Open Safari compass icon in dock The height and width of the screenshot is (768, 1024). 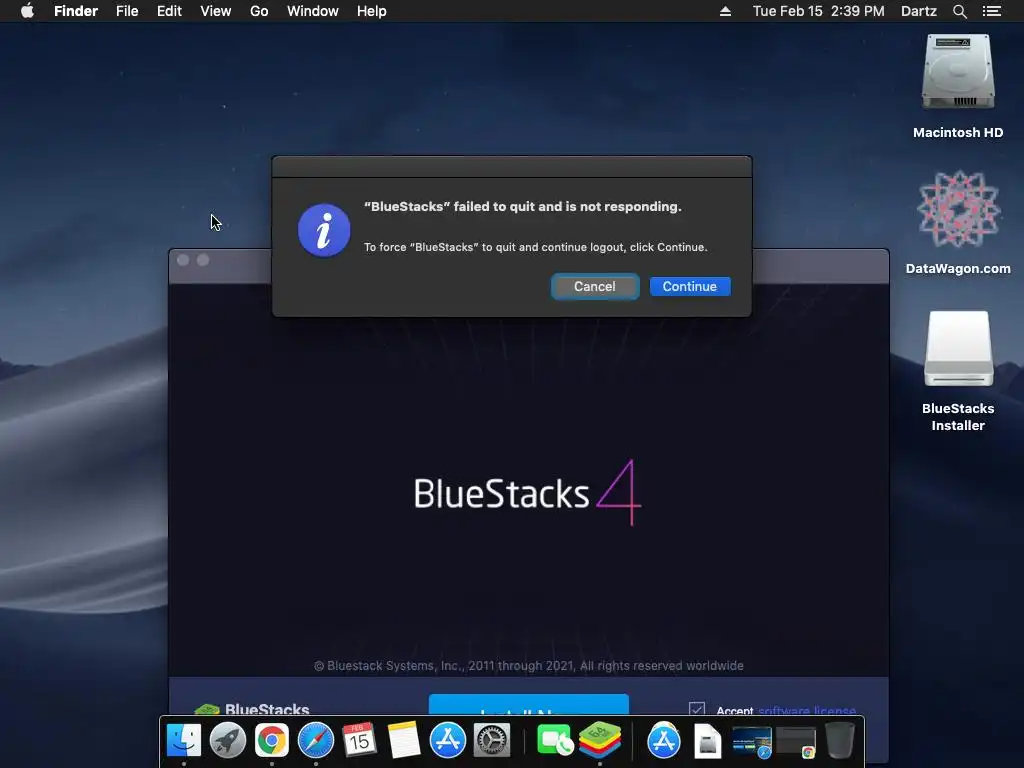[x=315, y=740]
